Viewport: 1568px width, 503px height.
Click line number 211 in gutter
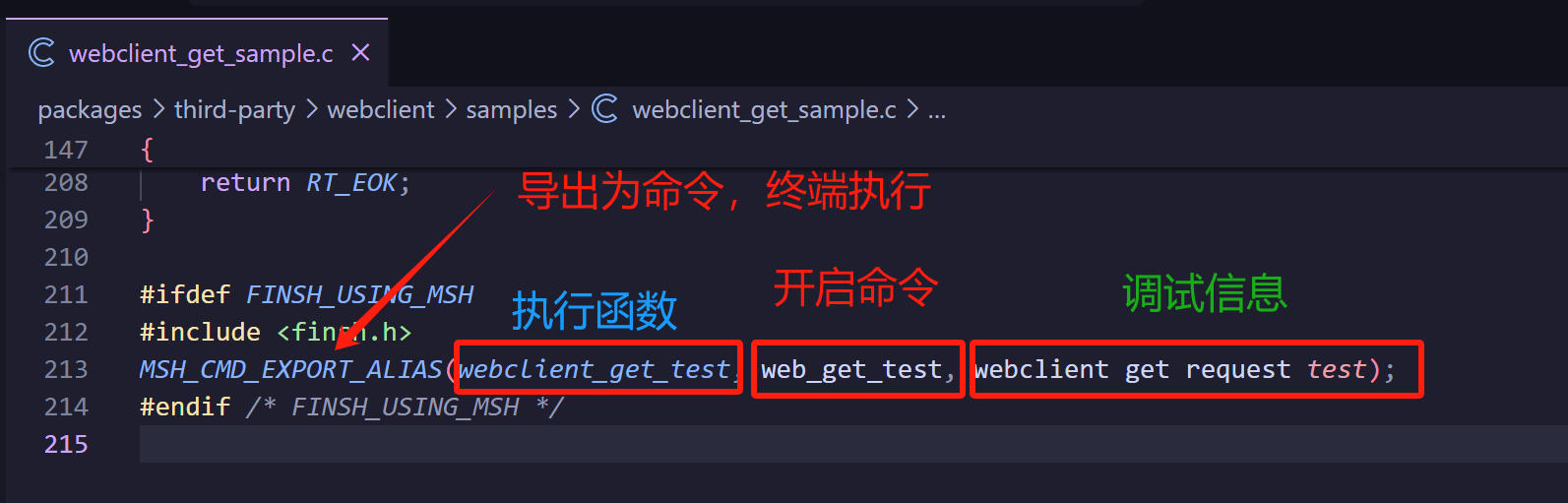pos(66,294)
